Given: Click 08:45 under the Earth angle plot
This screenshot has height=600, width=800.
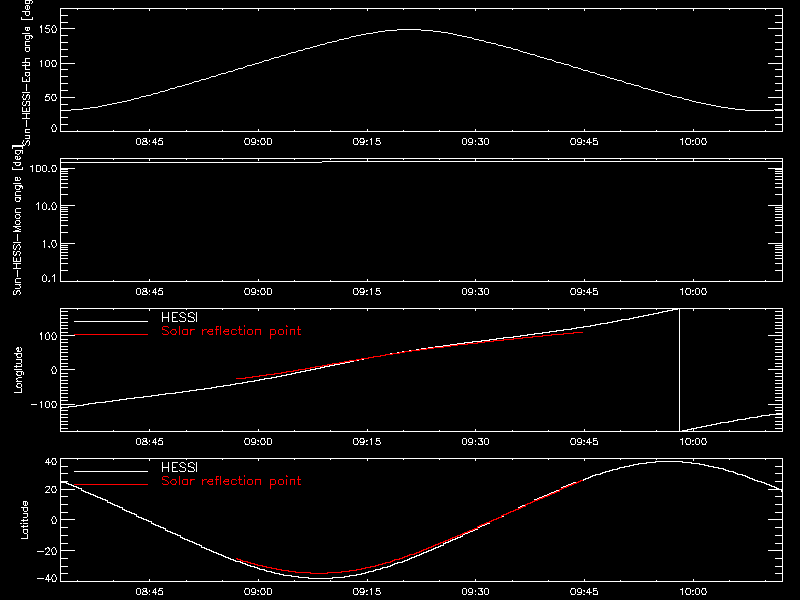Looking at the screenshot, I should tap(149, 142).
